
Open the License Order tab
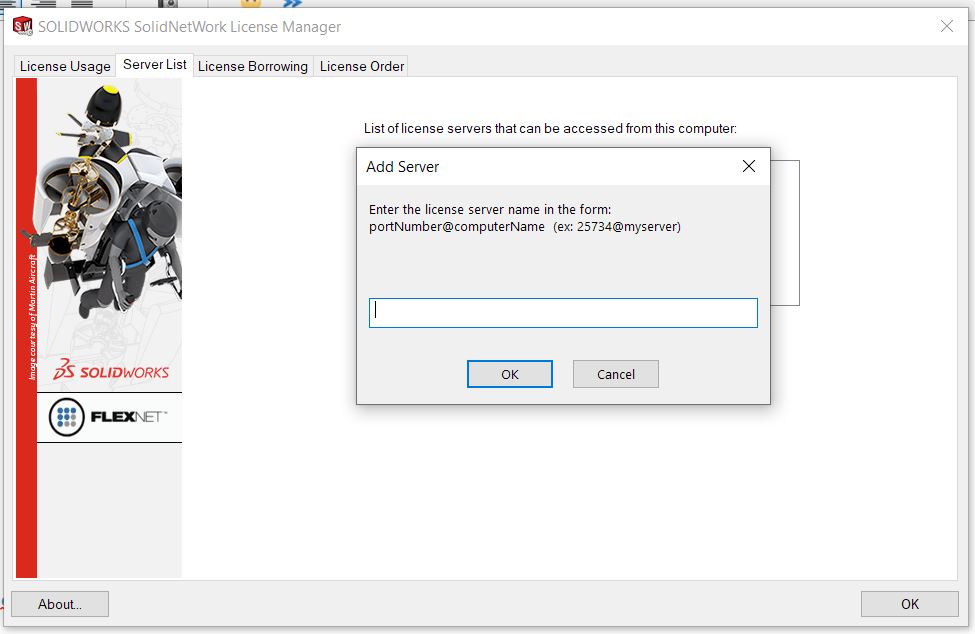(x=361, y=66)
